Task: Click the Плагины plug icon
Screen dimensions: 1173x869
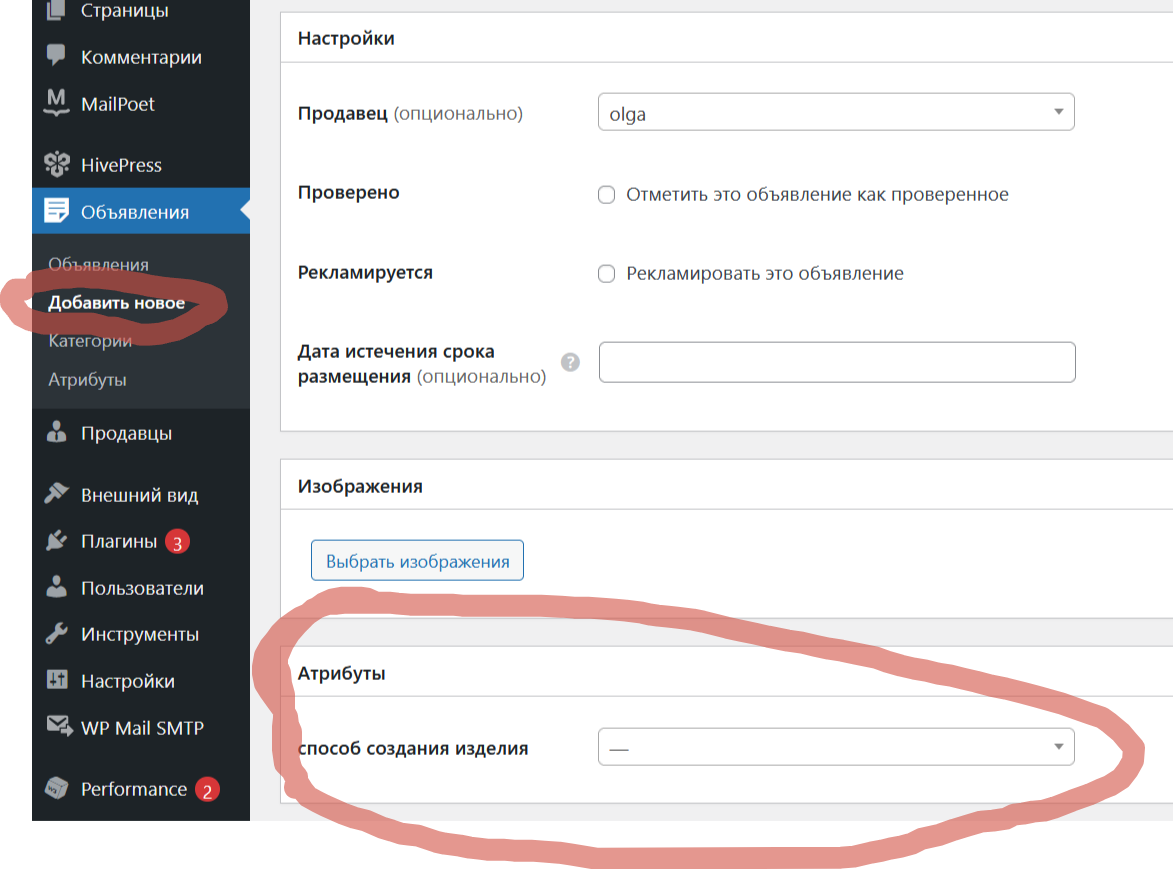Action: [x=57, y=540]
